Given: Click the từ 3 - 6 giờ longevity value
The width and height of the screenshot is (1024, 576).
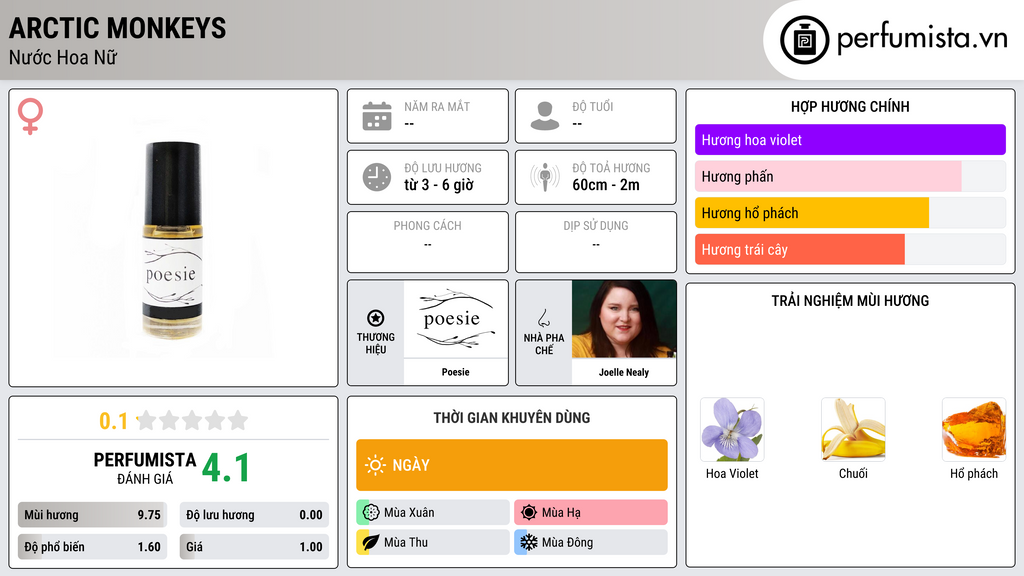Looking at the screenshot, I should click(439, 185).
